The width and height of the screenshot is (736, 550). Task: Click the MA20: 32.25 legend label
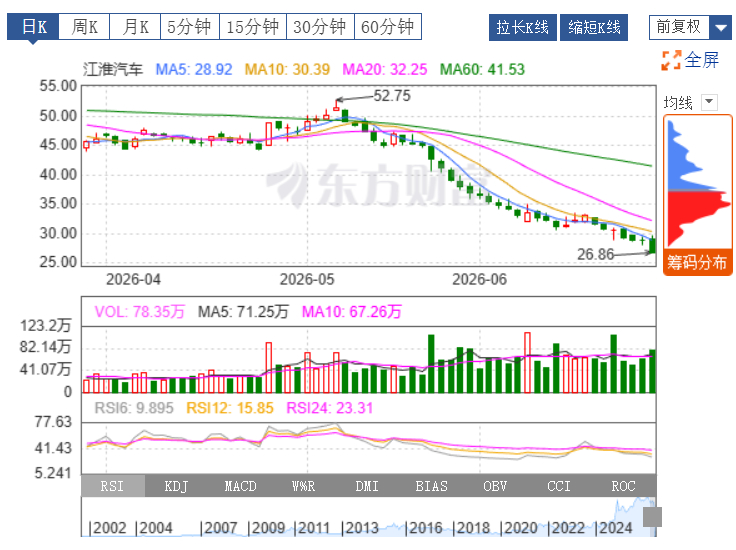385,69
